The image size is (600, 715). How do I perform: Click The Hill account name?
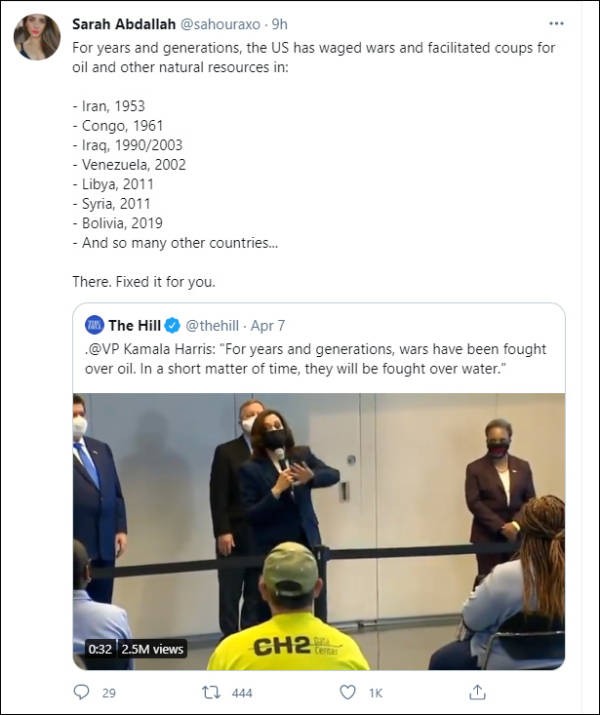[135, 325]
